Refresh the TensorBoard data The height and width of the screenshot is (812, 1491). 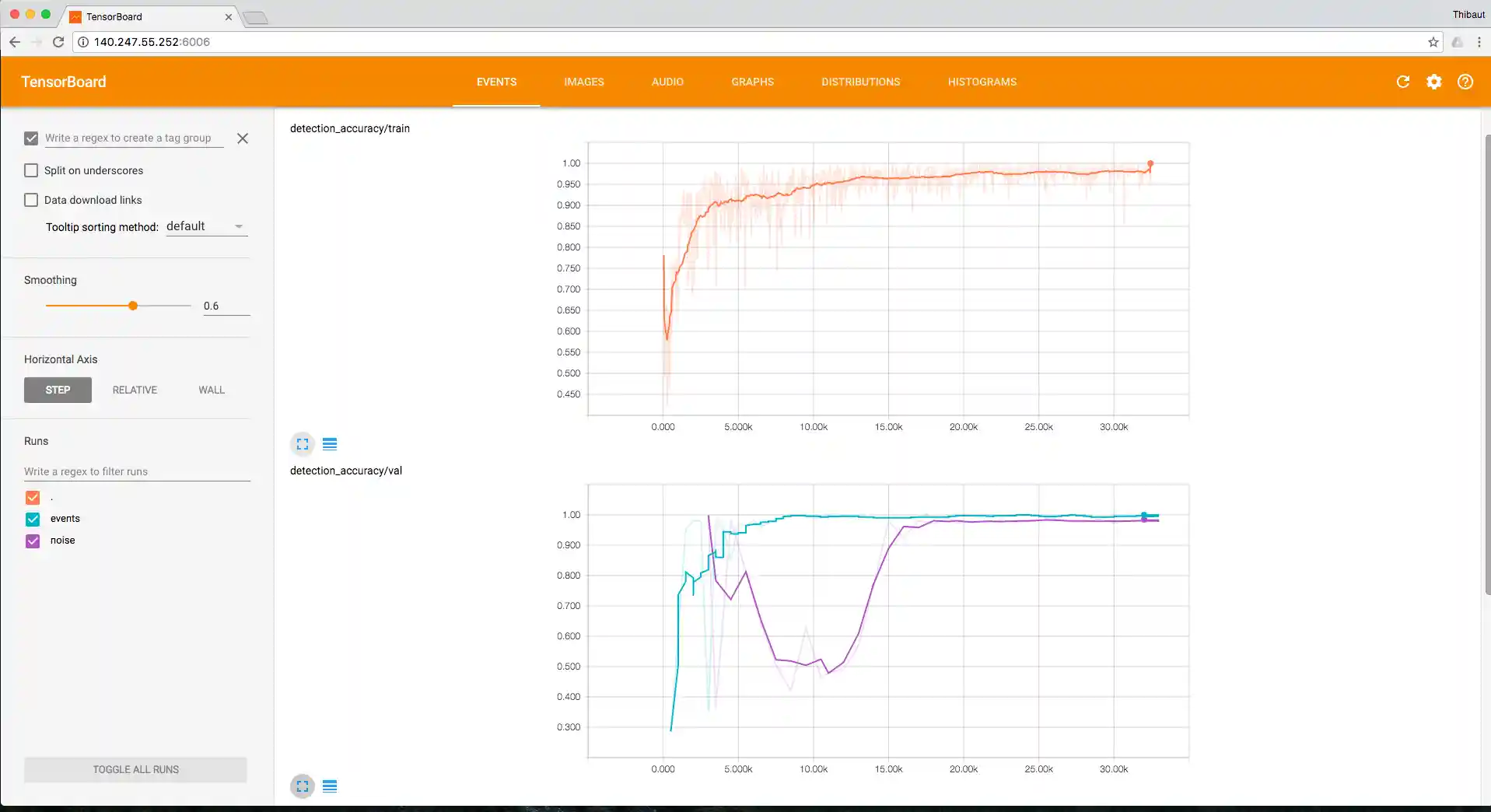click(x=1402, y=82)
